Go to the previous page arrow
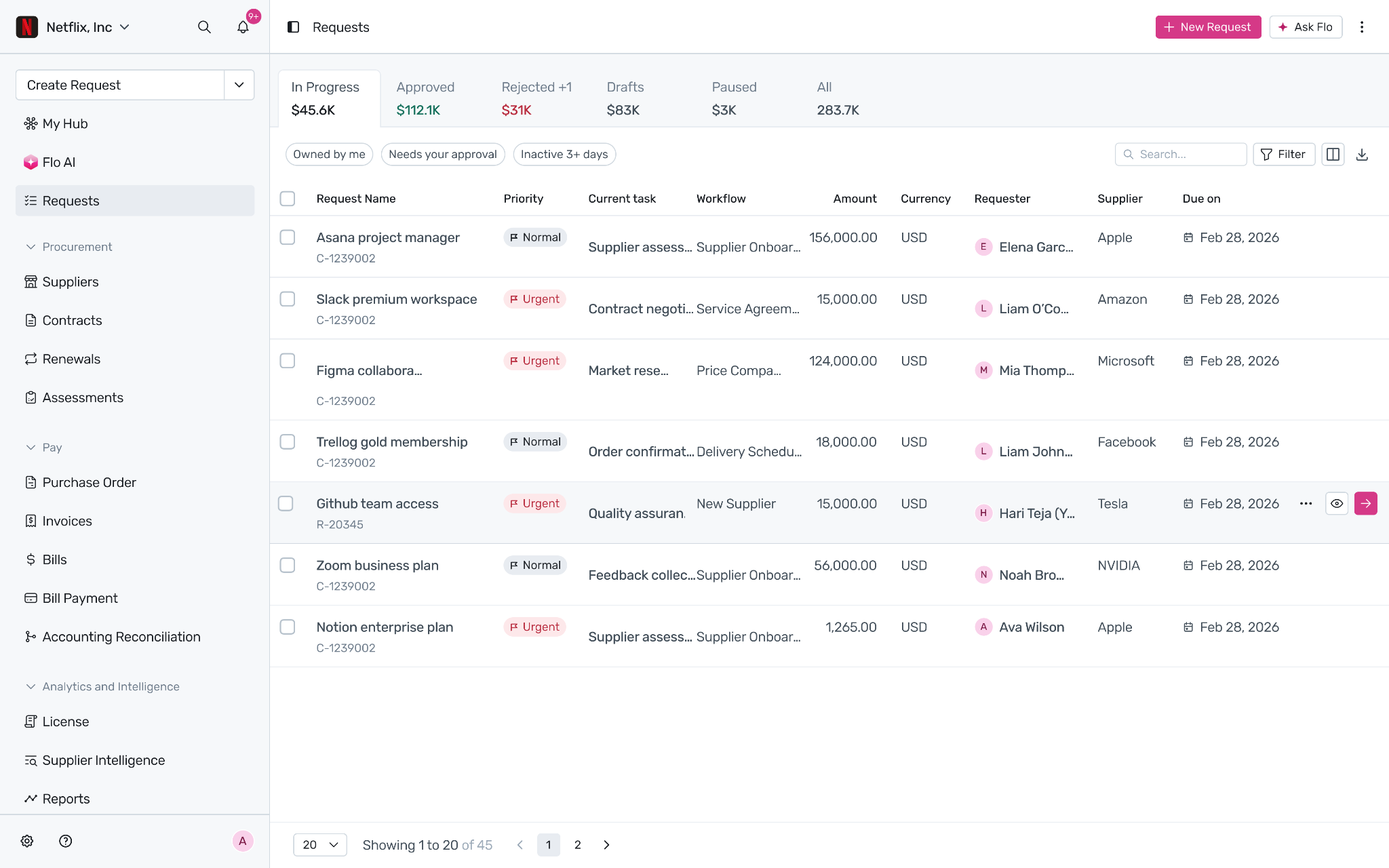This screenshot has height=868, width=1389. pyautogui.click(x=520, y=845)
